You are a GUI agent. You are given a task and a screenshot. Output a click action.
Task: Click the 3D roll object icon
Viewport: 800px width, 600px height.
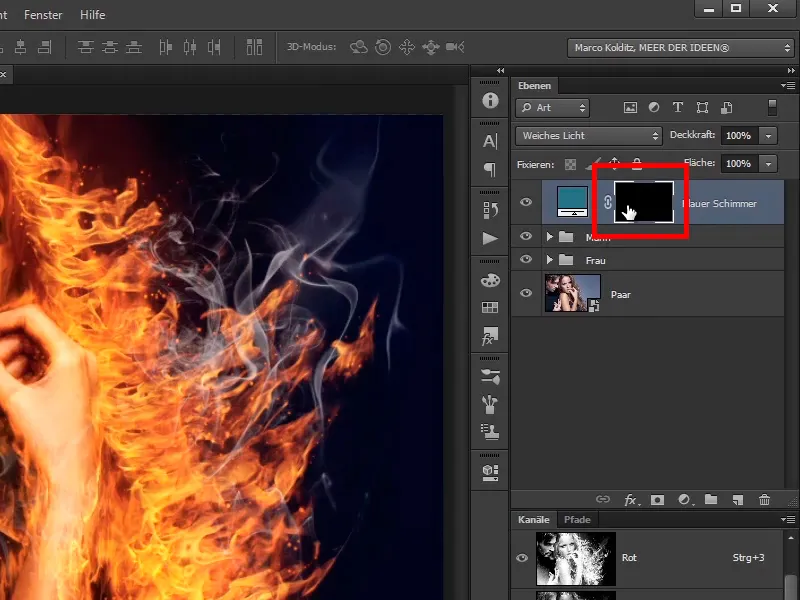[383, 47]
